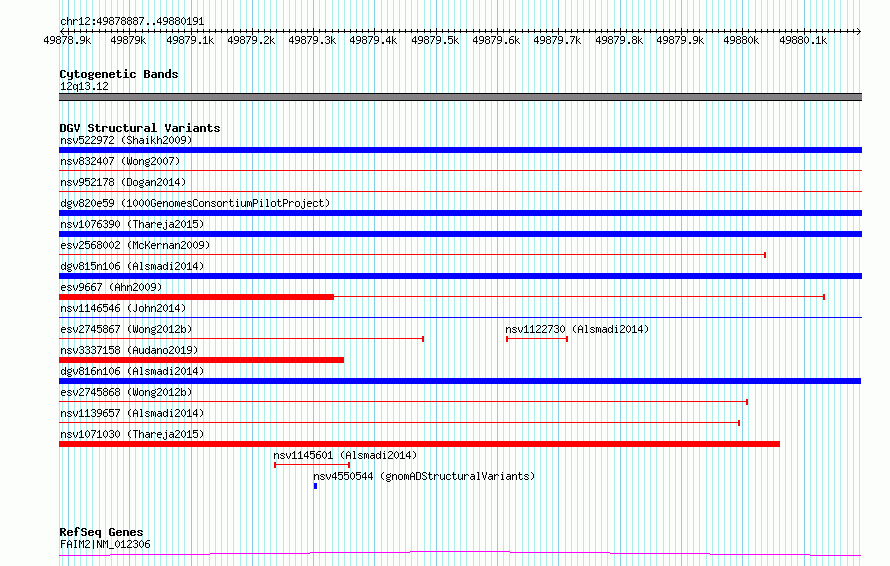Click dgv815n106 (Alsmadi2014) label
This screenshot has height=566, width=890.
[x=132, y=266]
